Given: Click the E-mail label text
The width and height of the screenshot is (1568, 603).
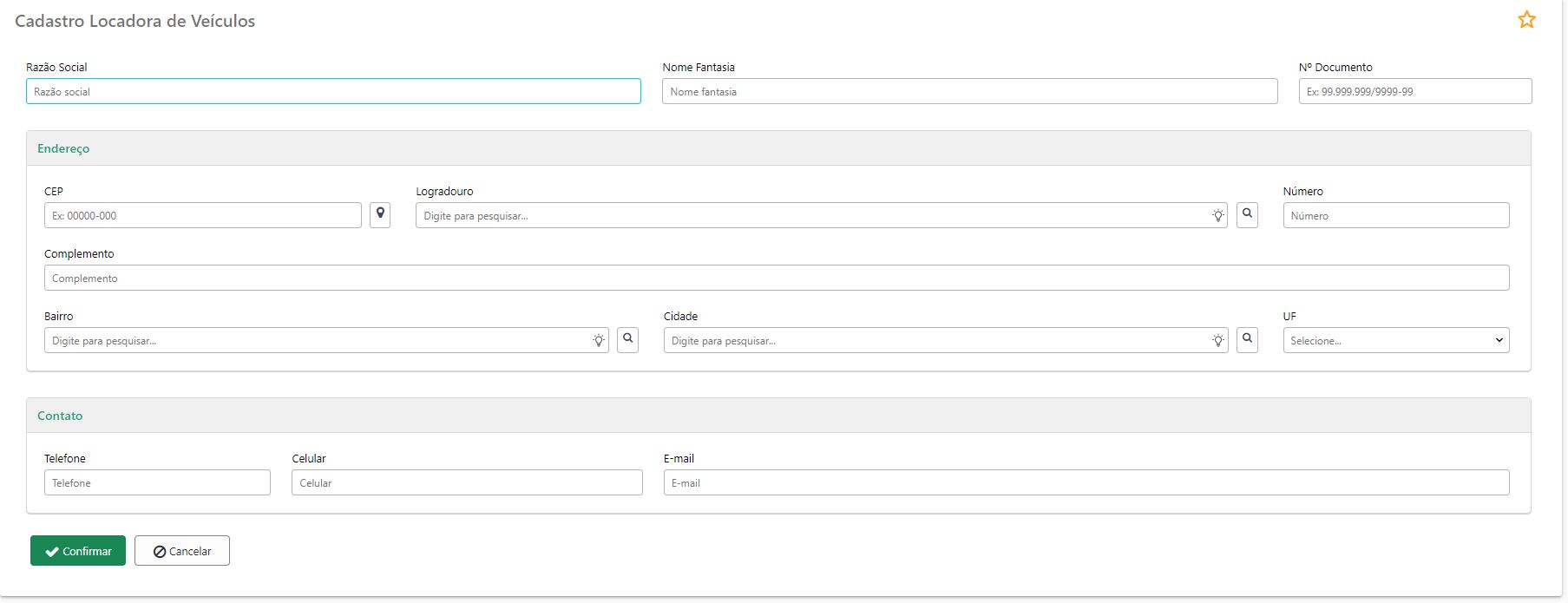Looking at the screenshot, I should (x=679, y=458).
